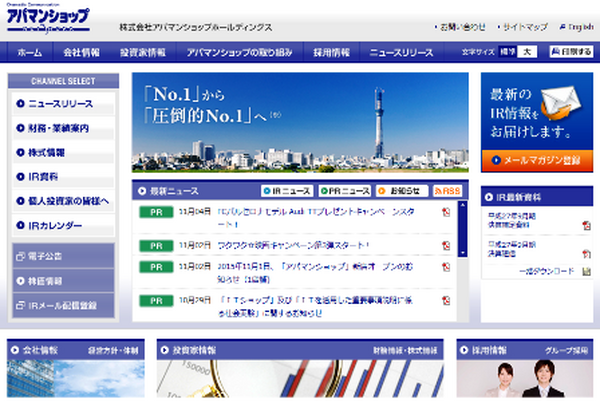Open the 2015年11月1日 store opening news link
Viewport: 600px width, 403px height.
pos(315,273)
